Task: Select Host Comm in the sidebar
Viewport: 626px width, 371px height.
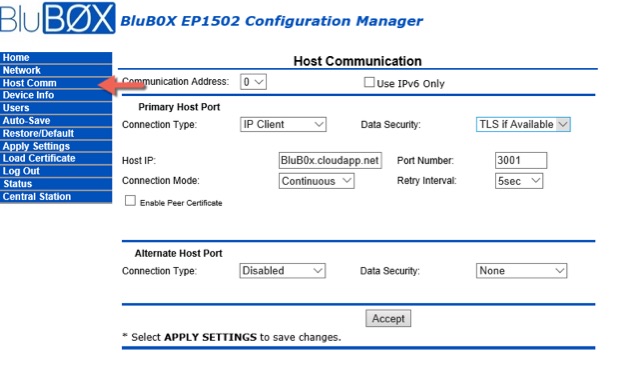Action: tap(56, 83)
